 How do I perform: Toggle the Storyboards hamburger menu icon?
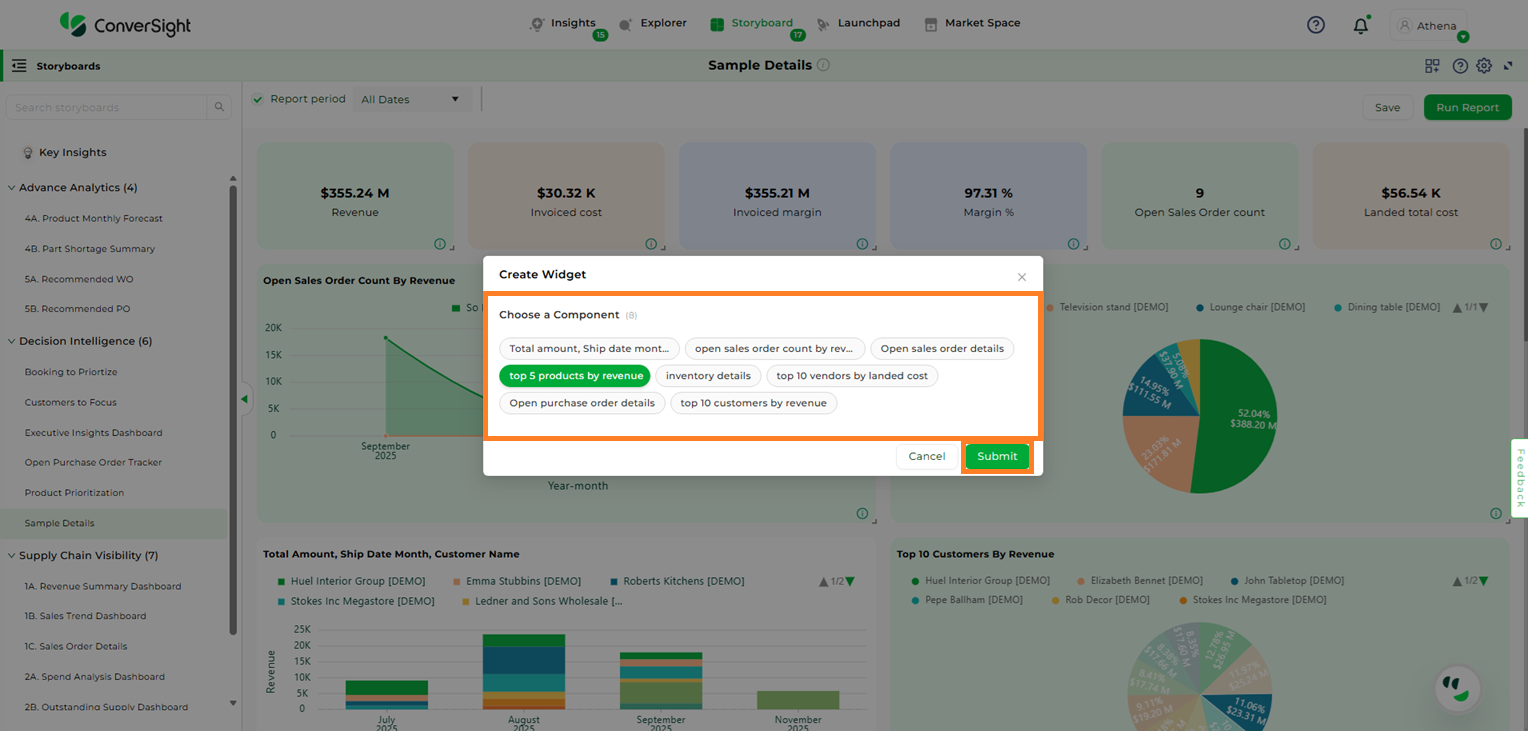tap(19, 66)
